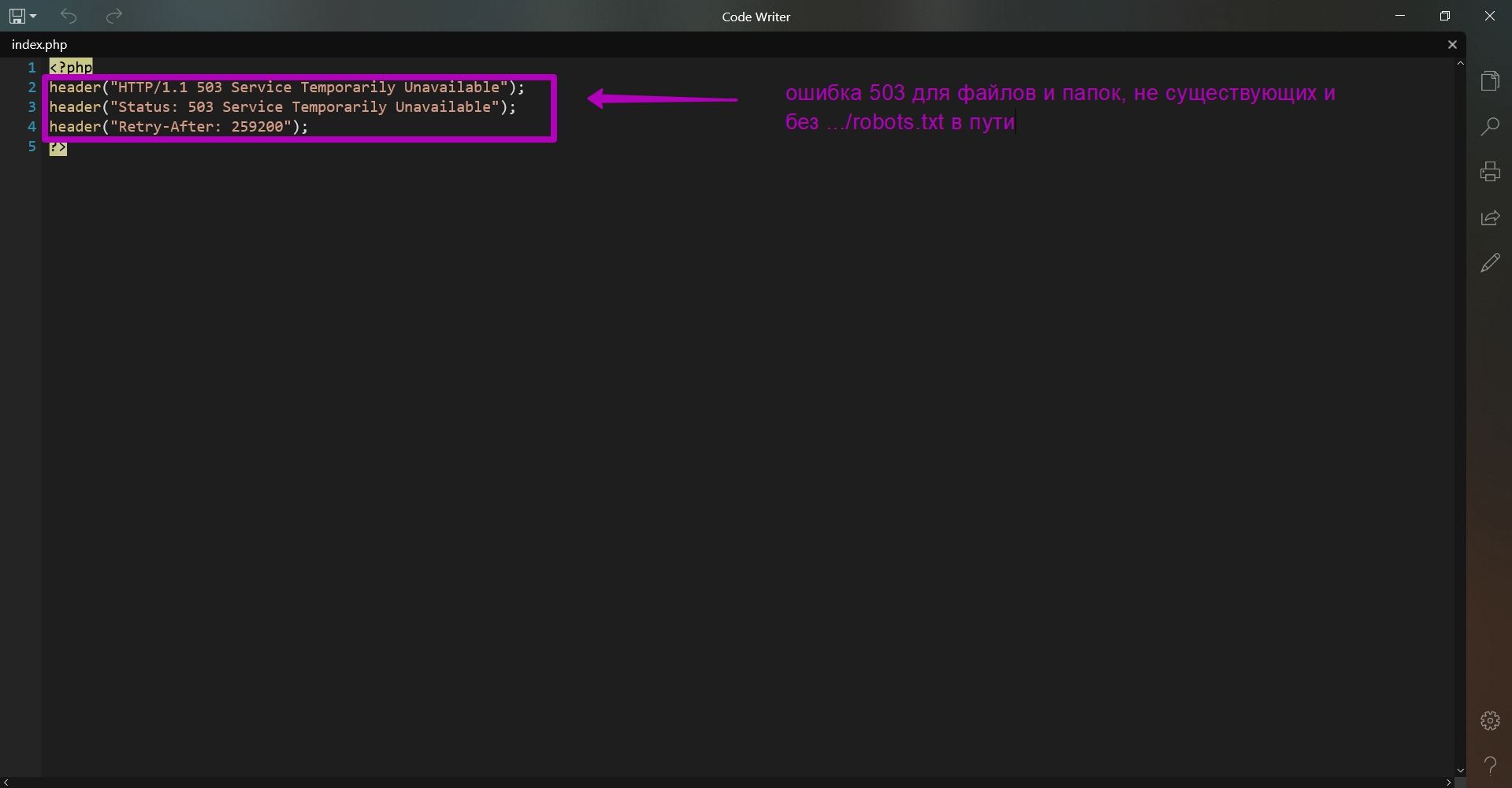
Task: Click the pencil edit icon
Action: (1490, 263)
